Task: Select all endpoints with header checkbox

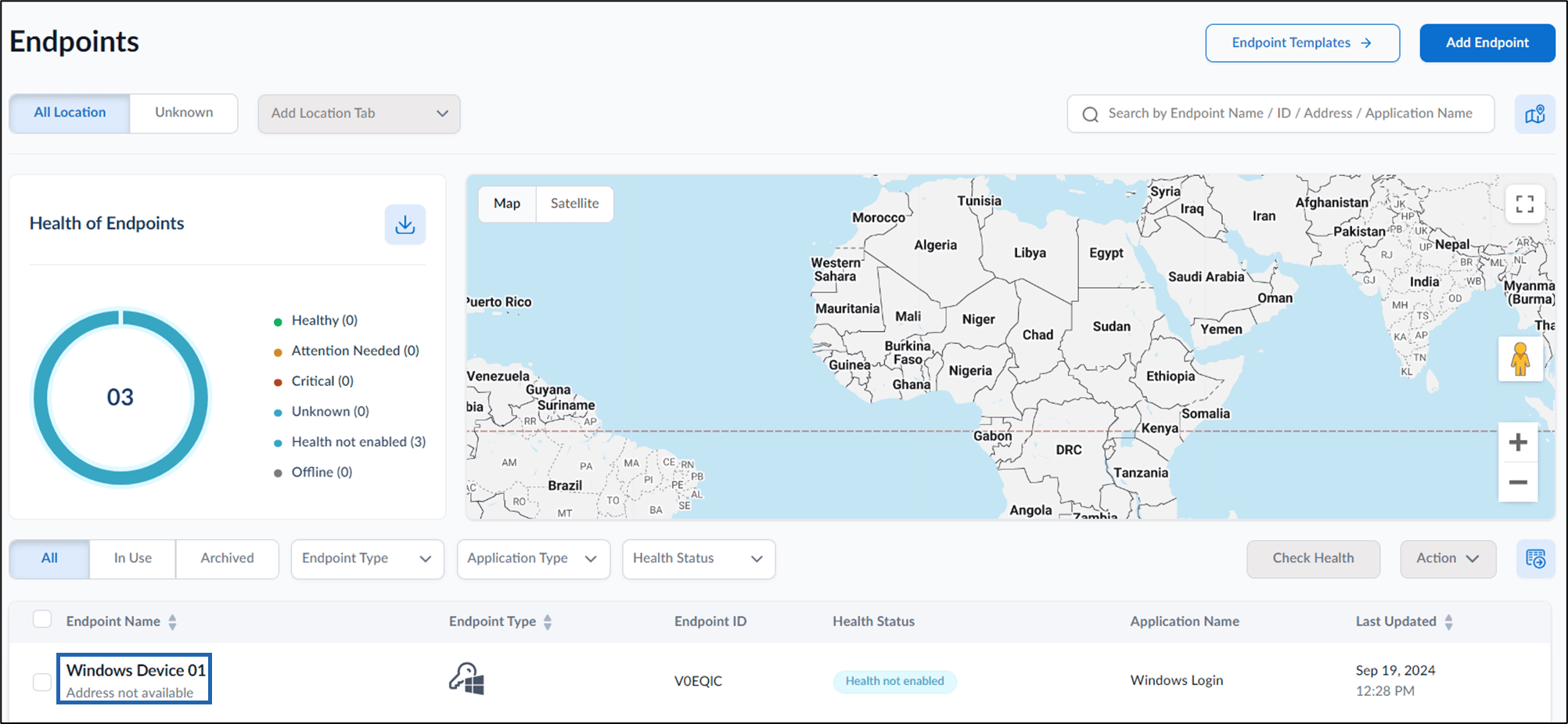Action: pos(42,620)
